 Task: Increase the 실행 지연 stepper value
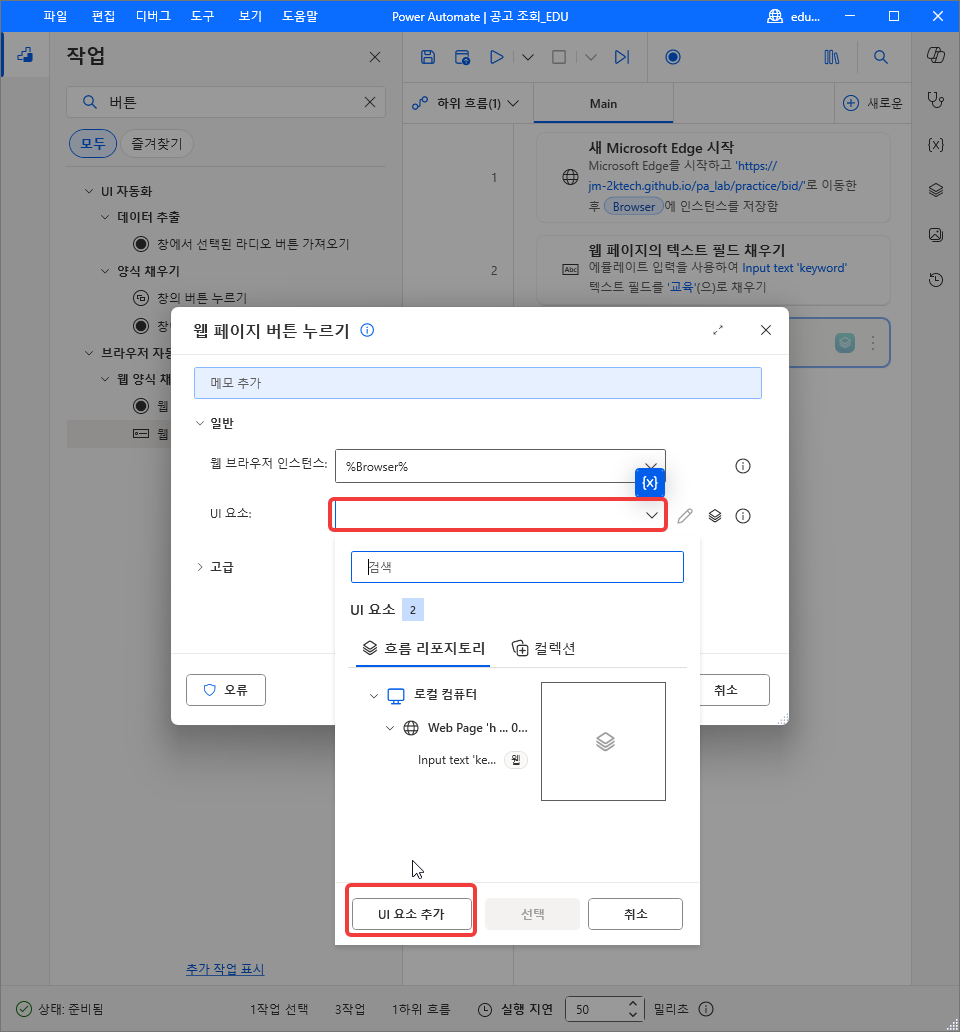tap(632, 1004)
